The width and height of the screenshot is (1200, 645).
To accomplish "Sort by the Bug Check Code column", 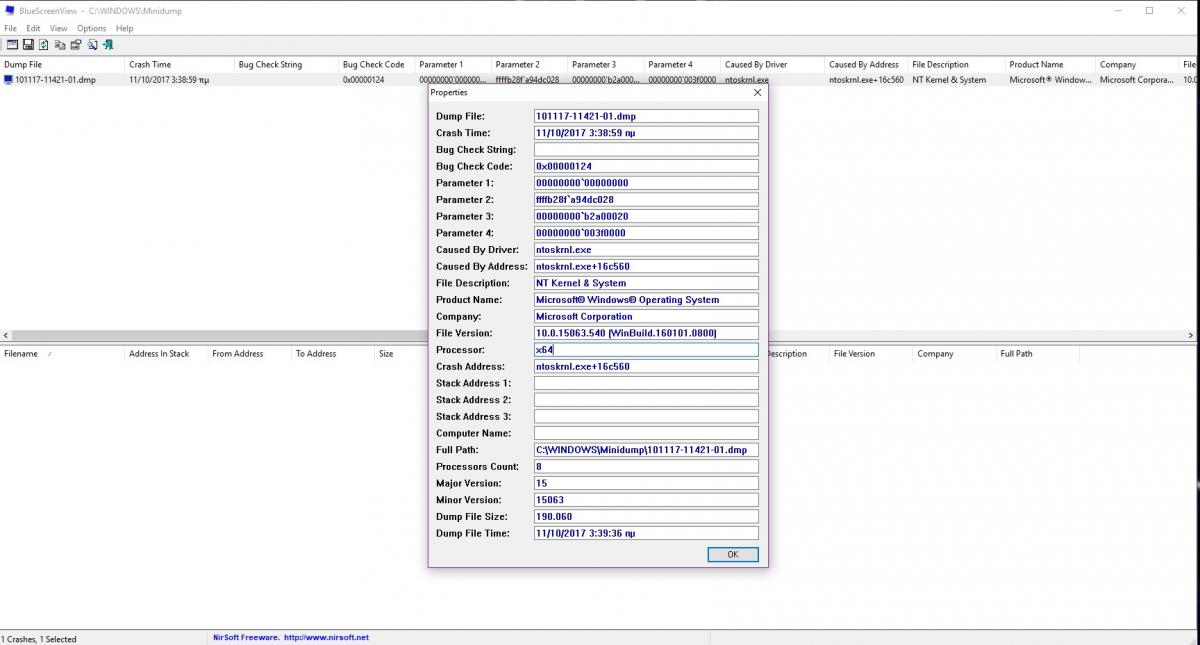I will [376, 64].
